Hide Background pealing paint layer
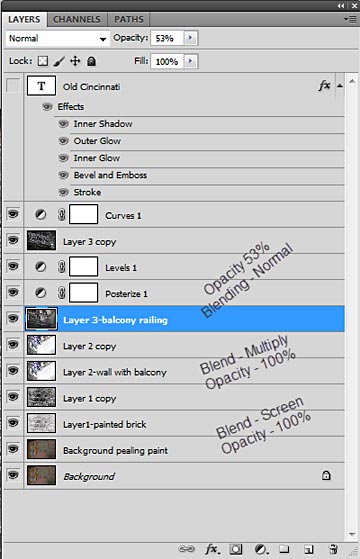The height and width of the screenshot is (559, 360). click(x=13, y=449)
